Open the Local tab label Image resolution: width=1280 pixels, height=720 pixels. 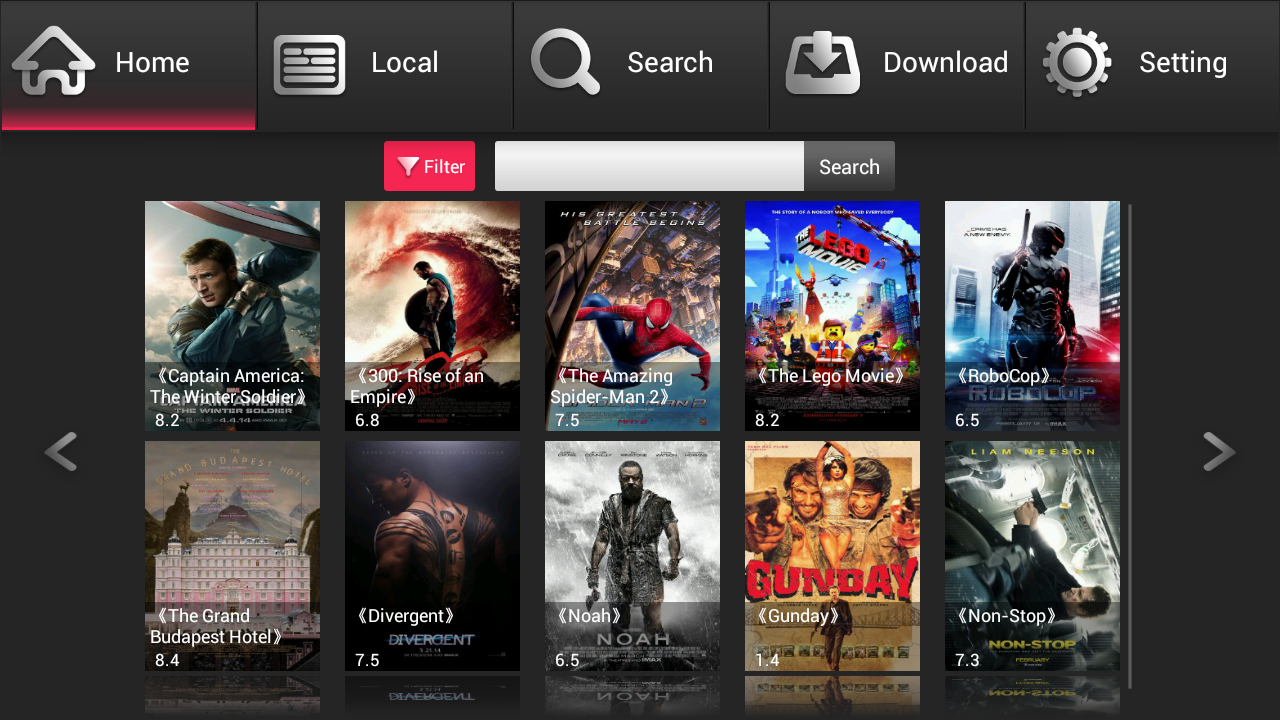coord(405,62)
